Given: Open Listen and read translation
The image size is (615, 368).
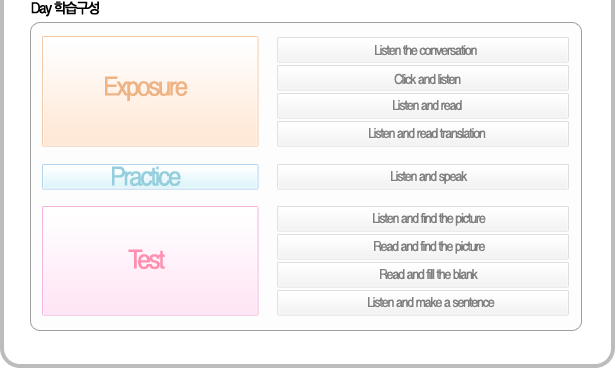Looking at the screenshot, I should click(x=423, y=134).
